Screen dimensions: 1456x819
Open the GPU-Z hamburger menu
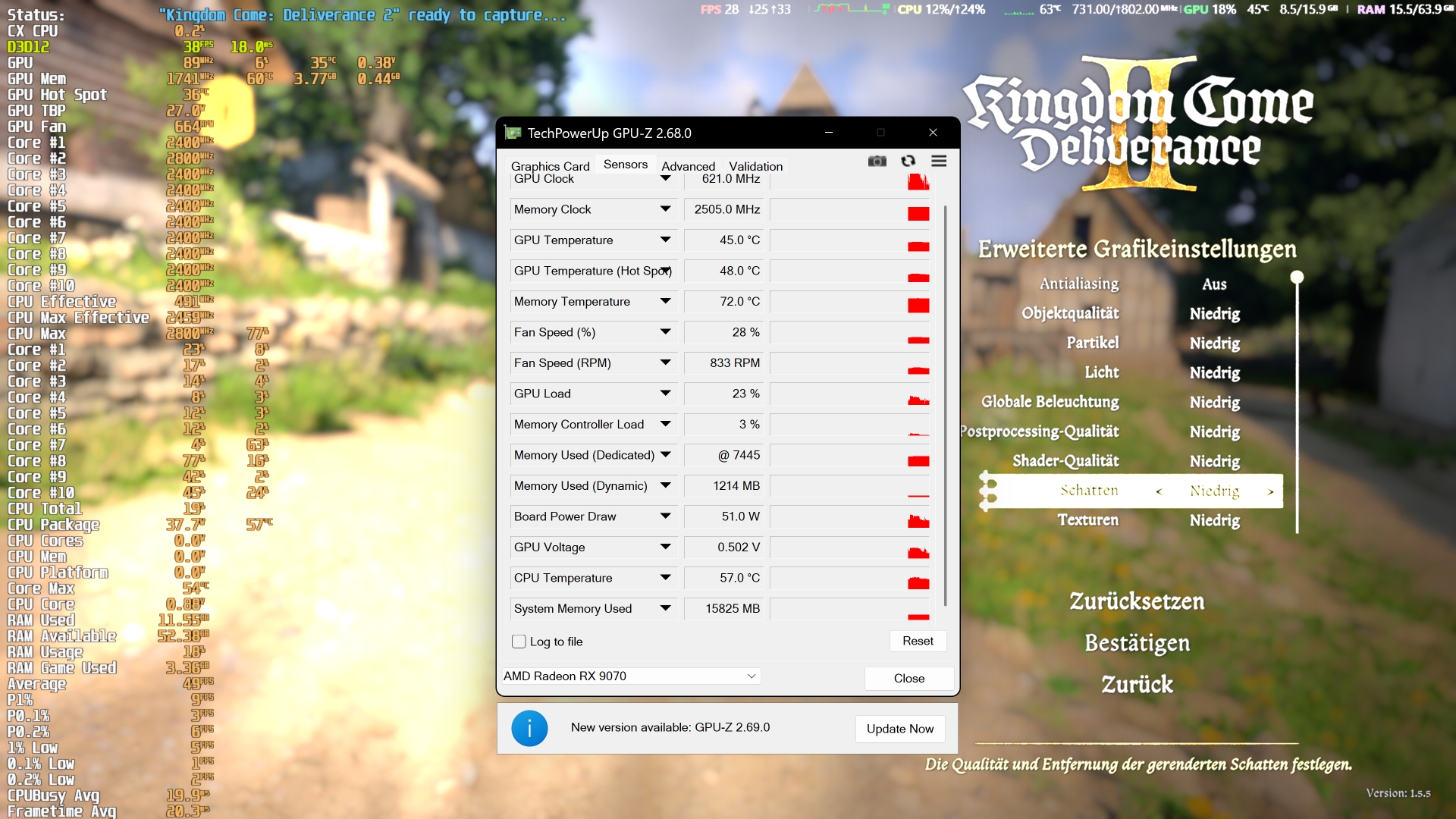click(x=939, y=161)
